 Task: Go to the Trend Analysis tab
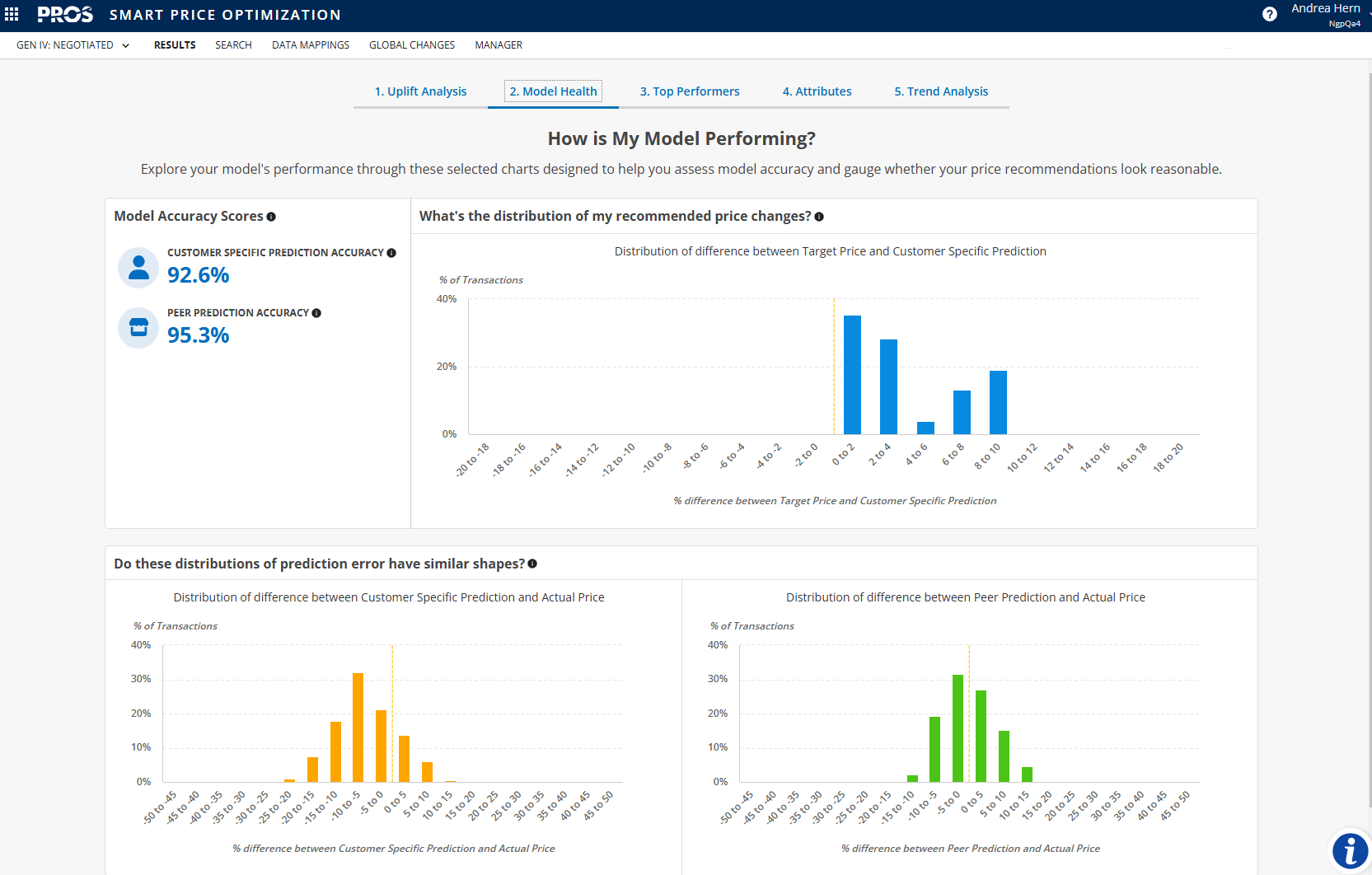(941, 91)
